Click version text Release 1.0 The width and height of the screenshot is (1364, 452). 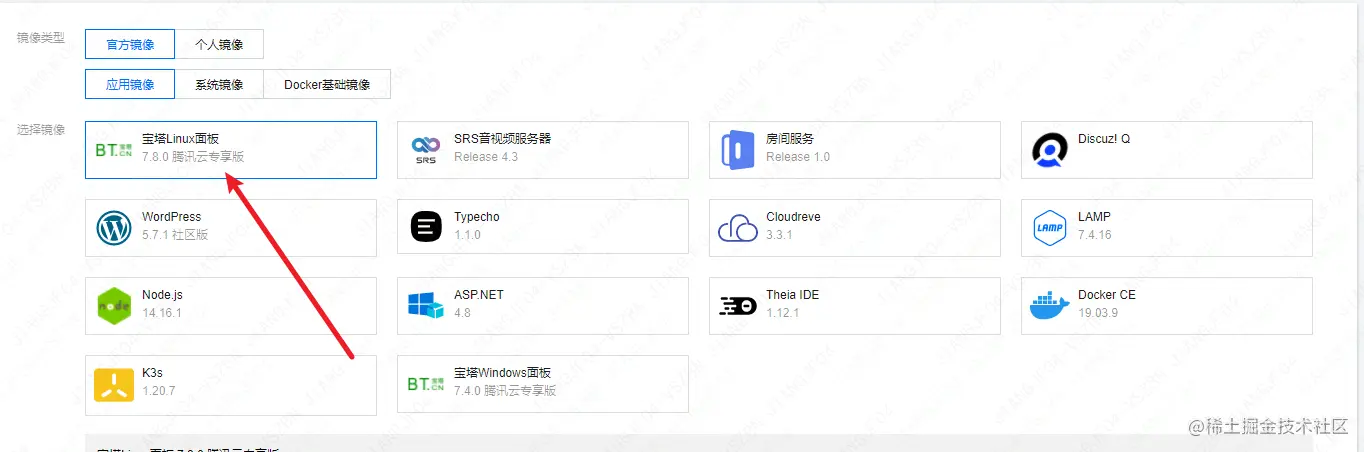(x=798, y=157)
